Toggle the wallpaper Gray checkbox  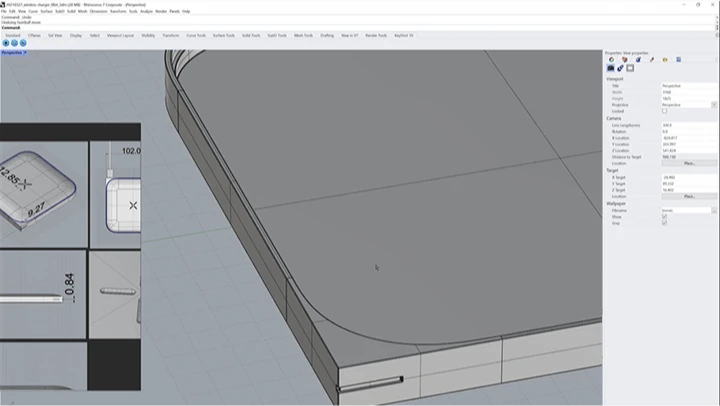(x=664, y=223)
